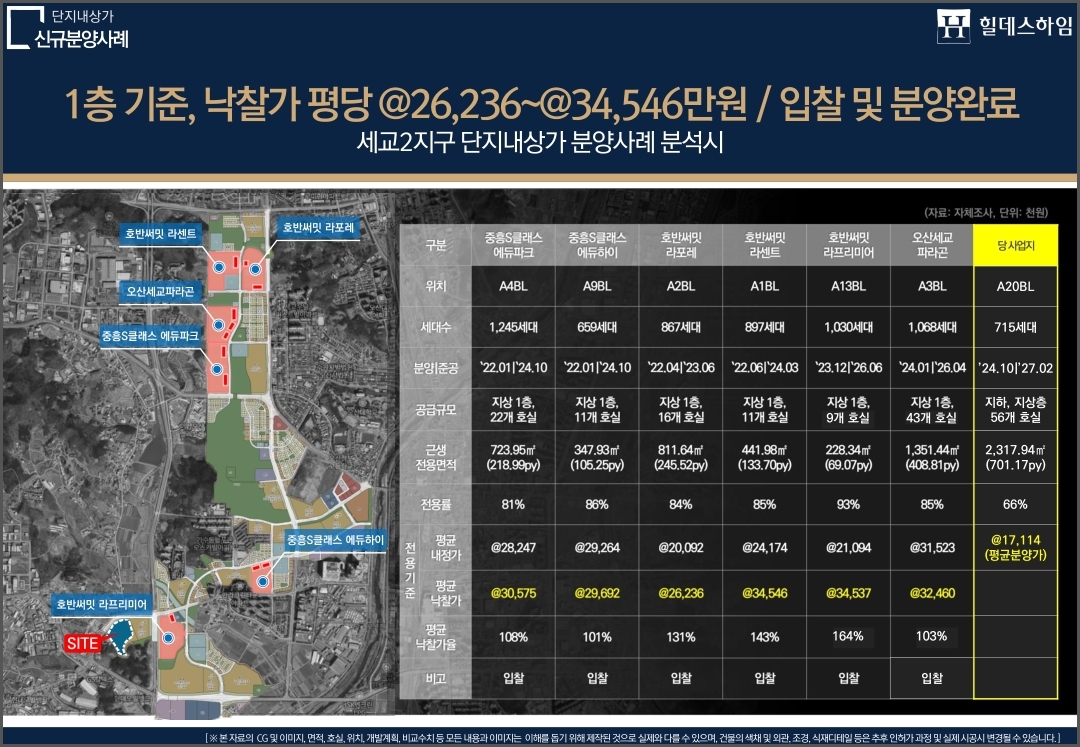Click the 66% 전용률 cell

pos(1015,505)
